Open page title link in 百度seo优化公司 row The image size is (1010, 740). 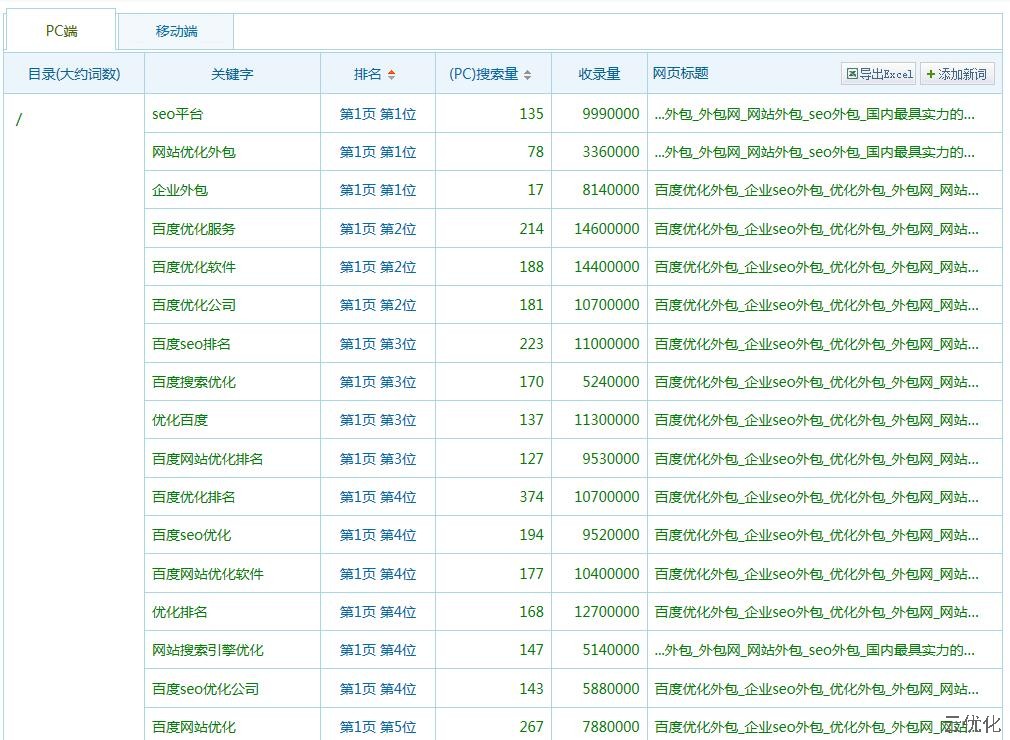tap(817, 688)
